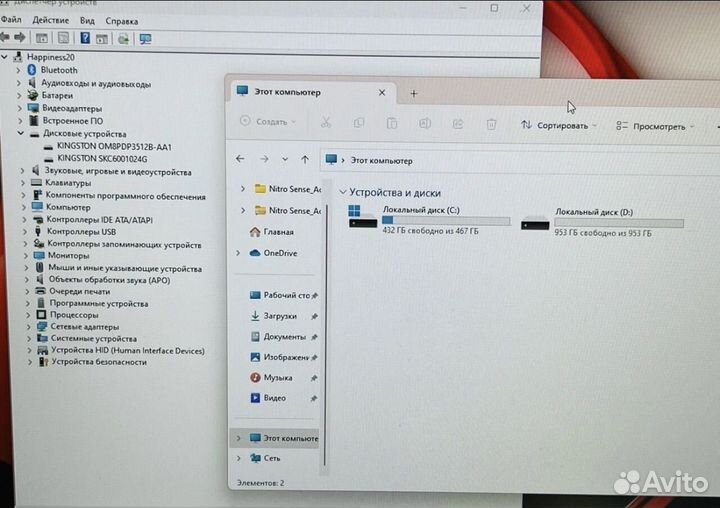This screenshot has width=720, height=508.
Task: Open the Справка menu in Device Manager
Action: coord(122,21)
